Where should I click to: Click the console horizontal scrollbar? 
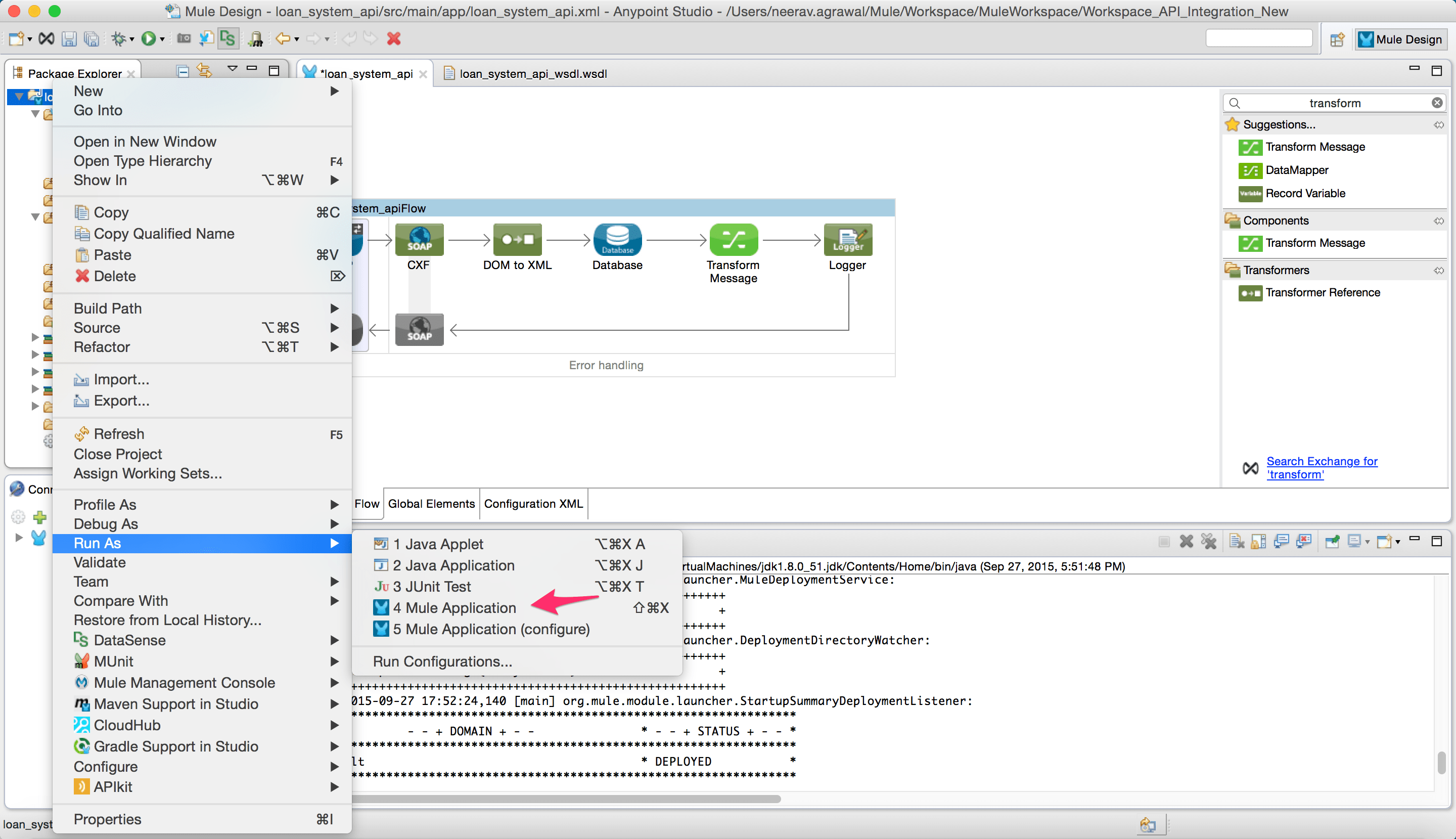point(566,799)
